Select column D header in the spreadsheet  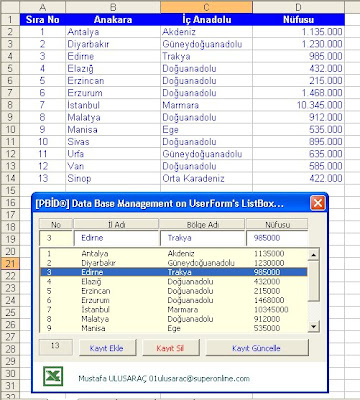[298, 7]
